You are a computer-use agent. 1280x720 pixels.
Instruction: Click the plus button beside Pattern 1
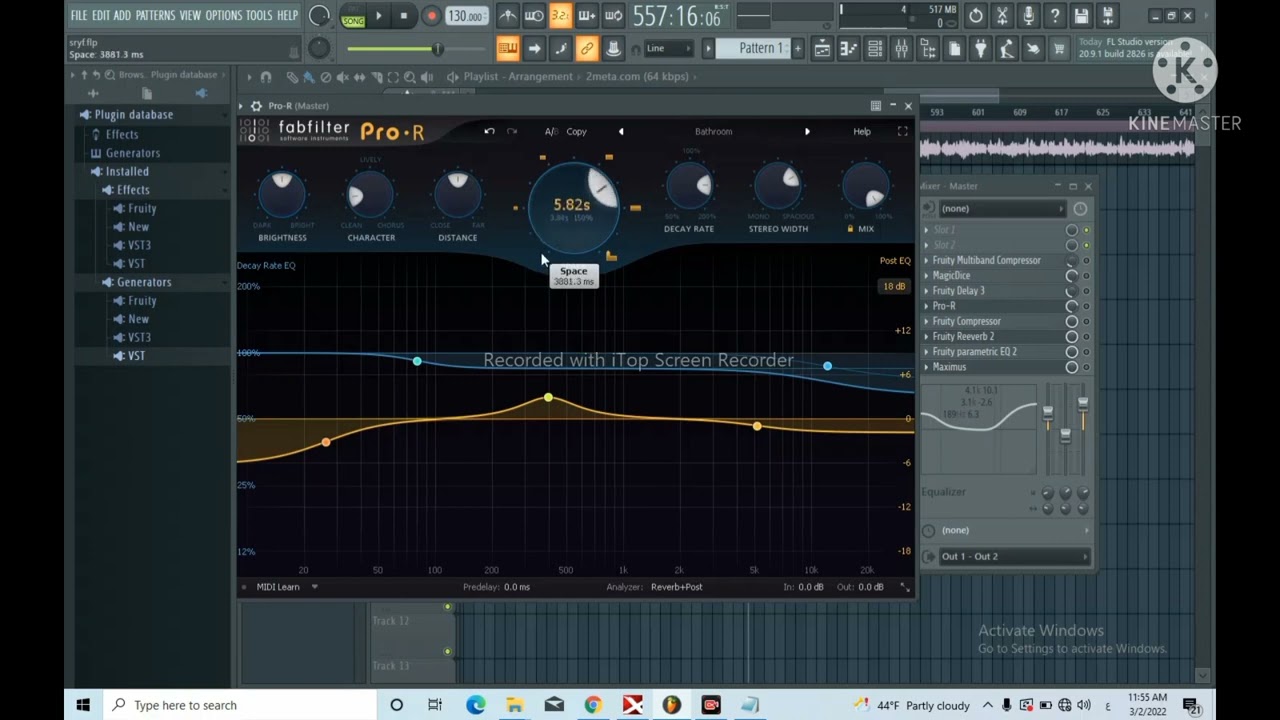click(x=797, y=48)
